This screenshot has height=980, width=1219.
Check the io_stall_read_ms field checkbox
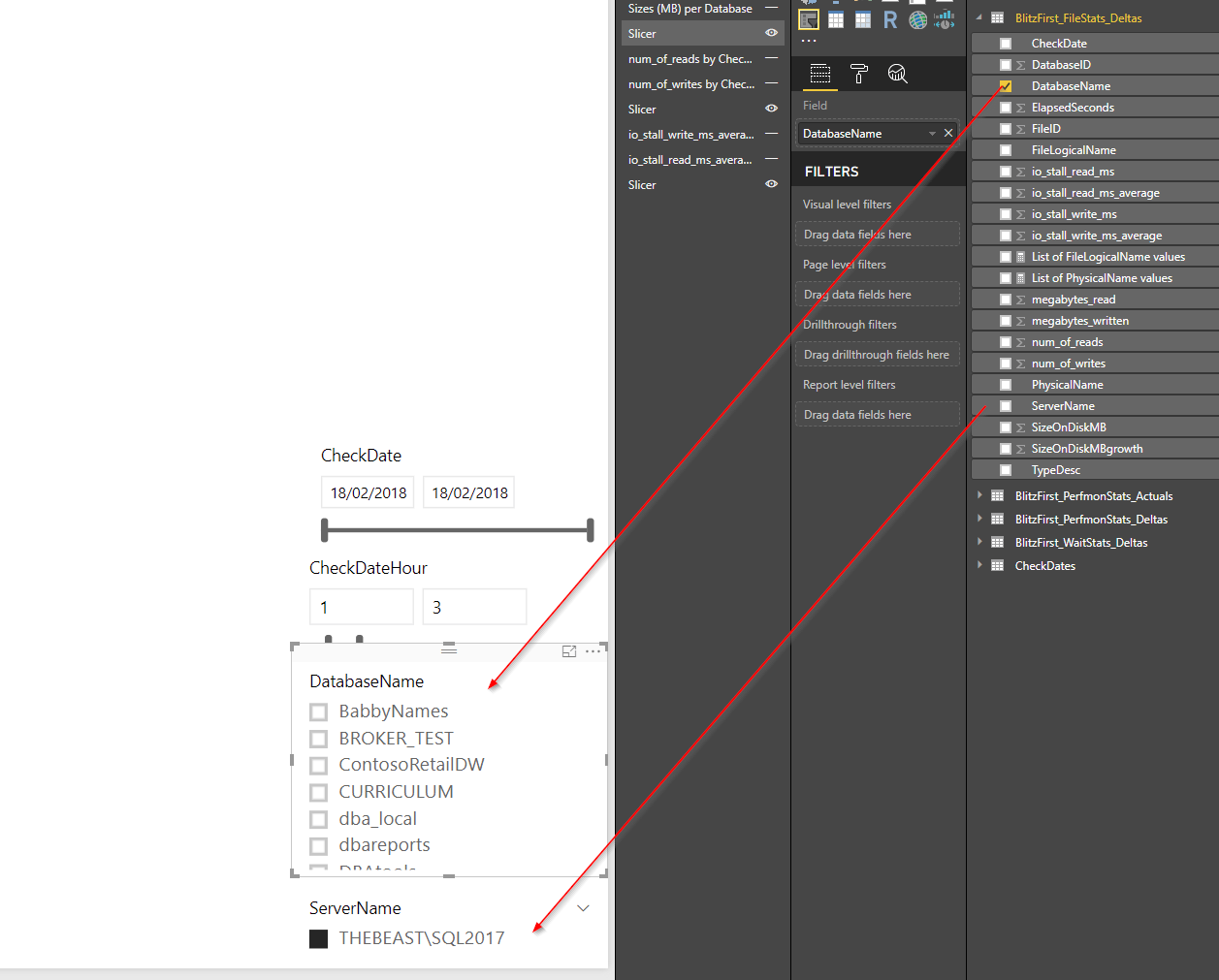point(1006,172)
